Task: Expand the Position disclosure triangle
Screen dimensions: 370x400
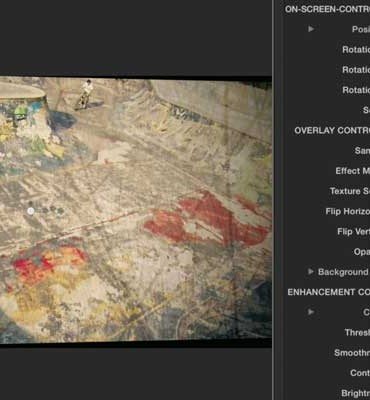Action: tap(311, 29)
